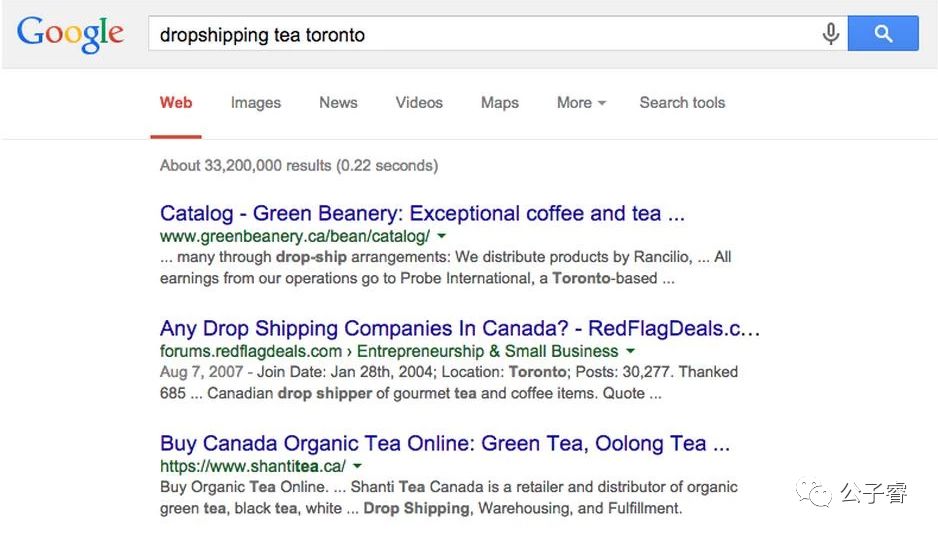Switch to the Images tab
Screen dimensions: 938x534
pyautogui.click(x=255, y=102)
